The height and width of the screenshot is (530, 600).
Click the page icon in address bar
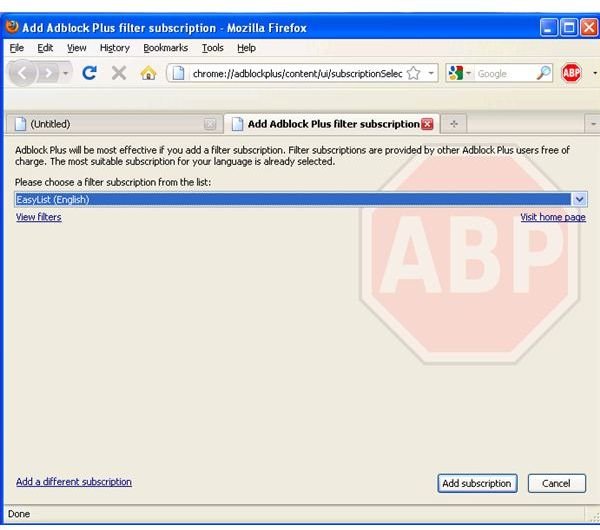pos(178,73)
